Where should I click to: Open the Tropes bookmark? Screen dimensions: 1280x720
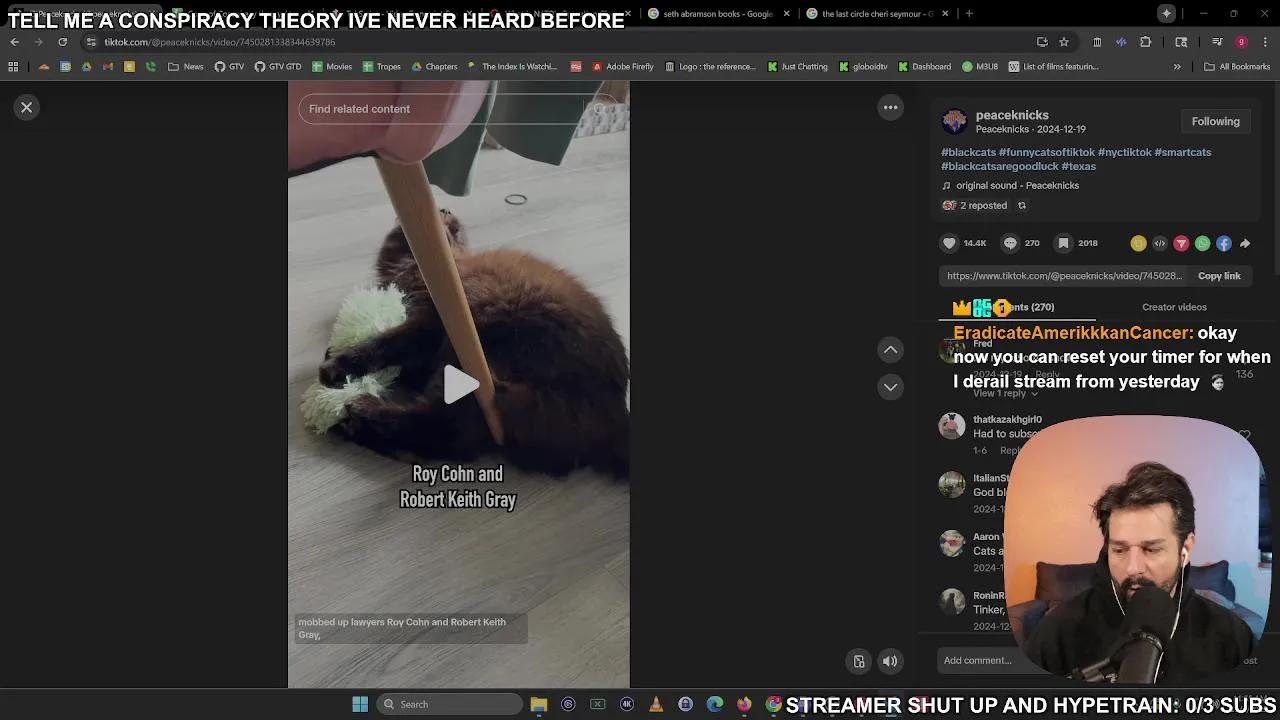(x=382, y=67)
